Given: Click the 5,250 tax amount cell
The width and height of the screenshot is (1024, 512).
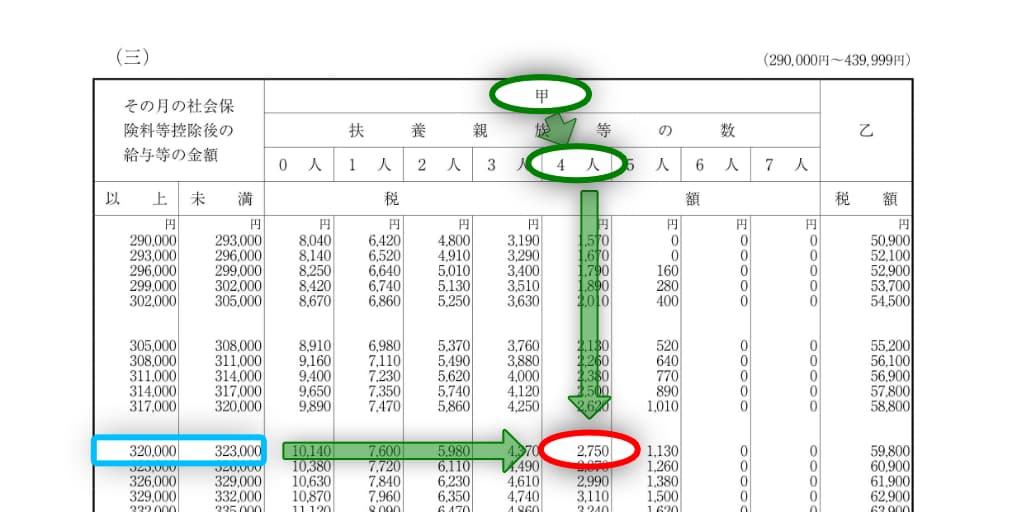Looking at the screenshot, I should (454, 301).
